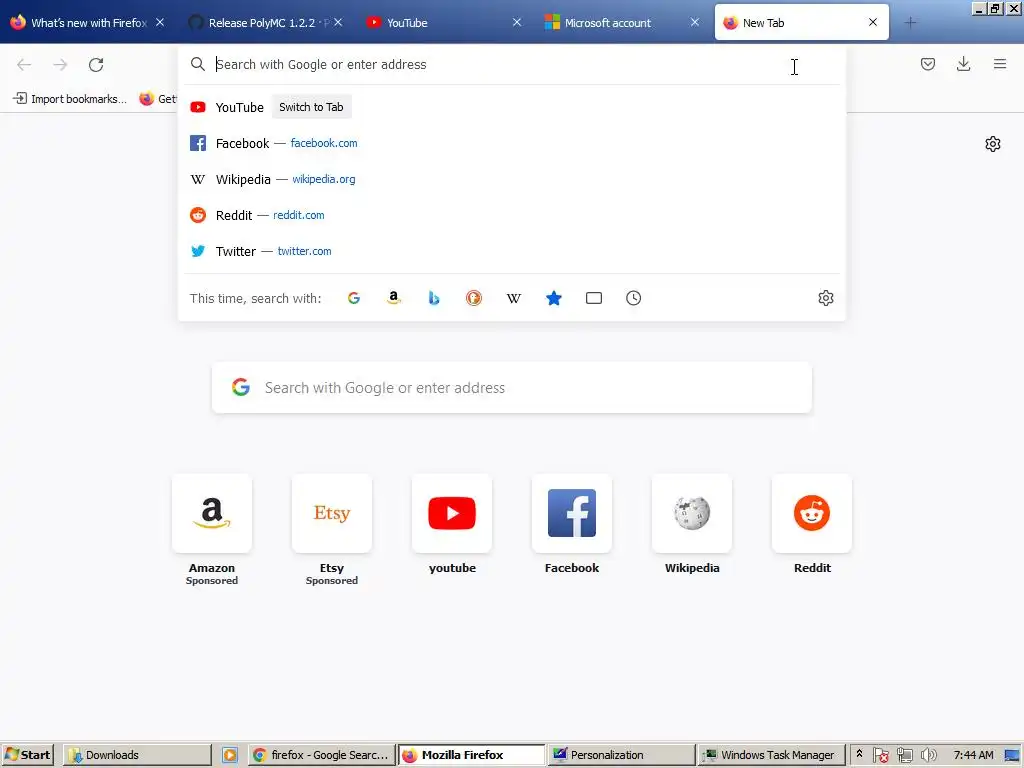
Task: Open search settings gear in dropdown
Action: click(825, 298)
